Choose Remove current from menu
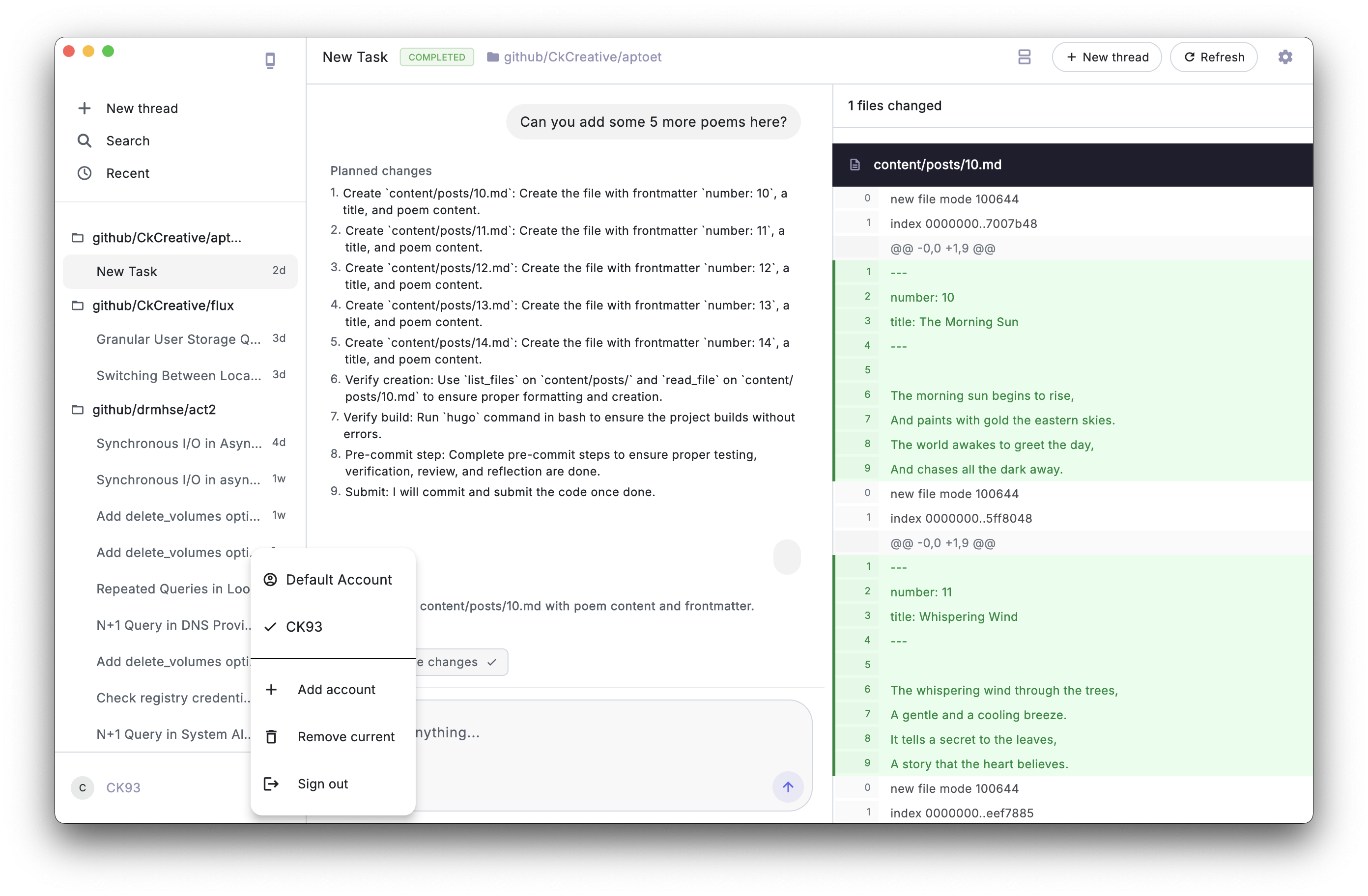The height and width of the screenshot is (896, 1368). click(333, 736)
